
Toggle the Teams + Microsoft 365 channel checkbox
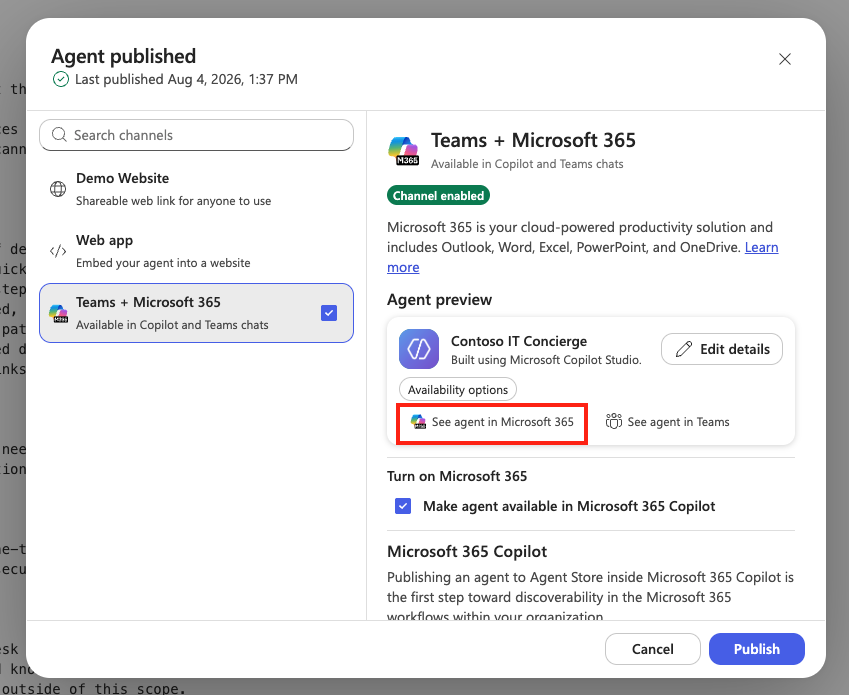tap(329, 313)
